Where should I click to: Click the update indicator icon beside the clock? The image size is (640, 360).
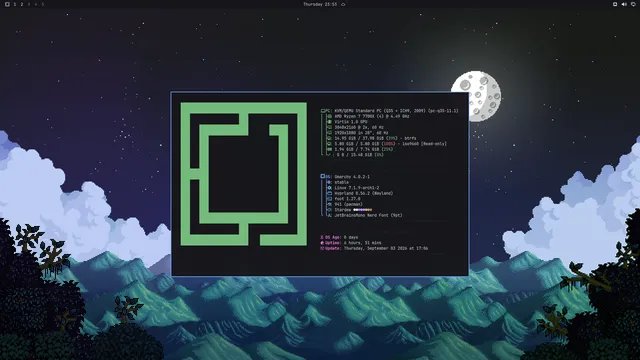343,4
